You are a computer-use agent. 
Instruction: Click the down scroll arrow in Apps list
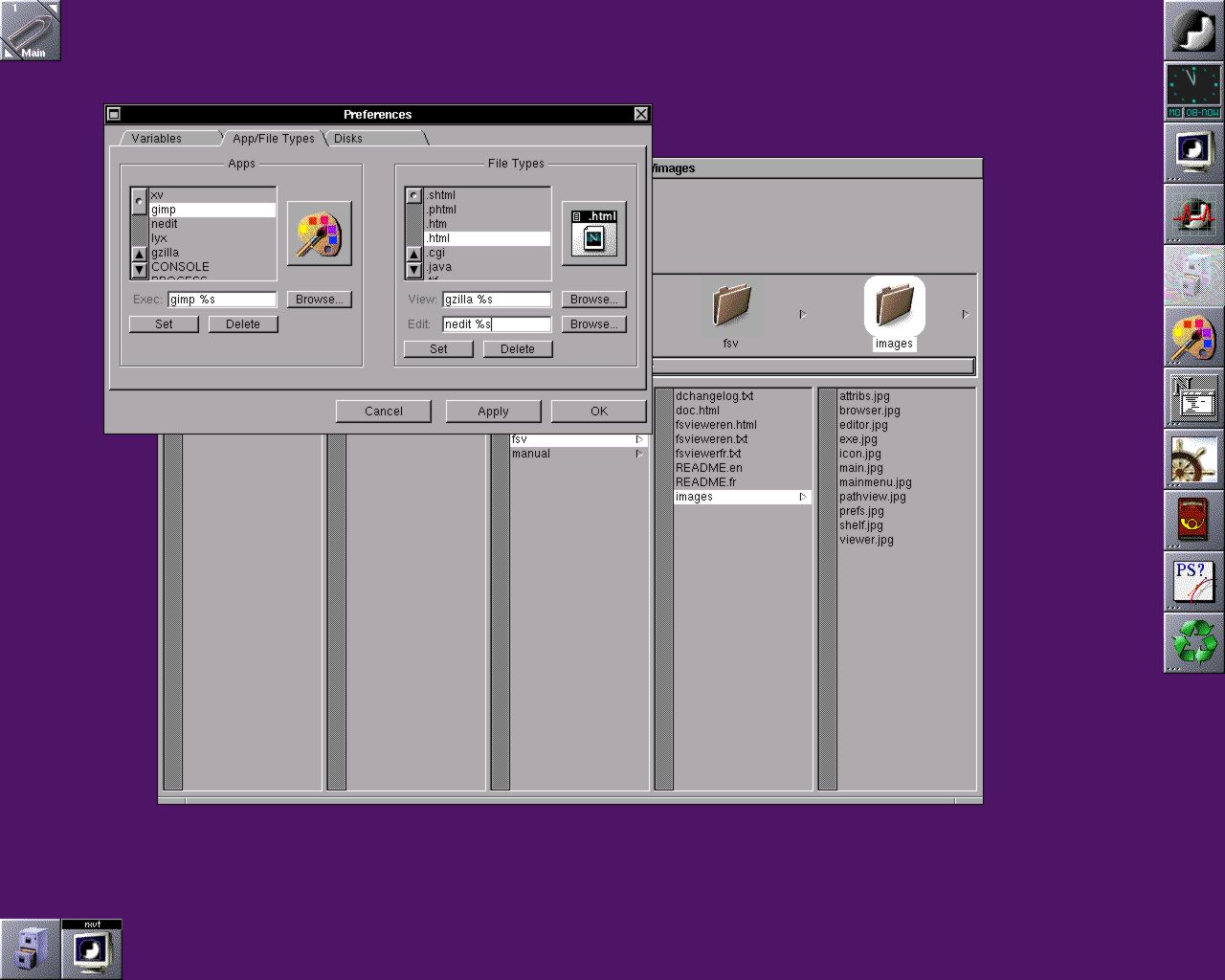140,270
